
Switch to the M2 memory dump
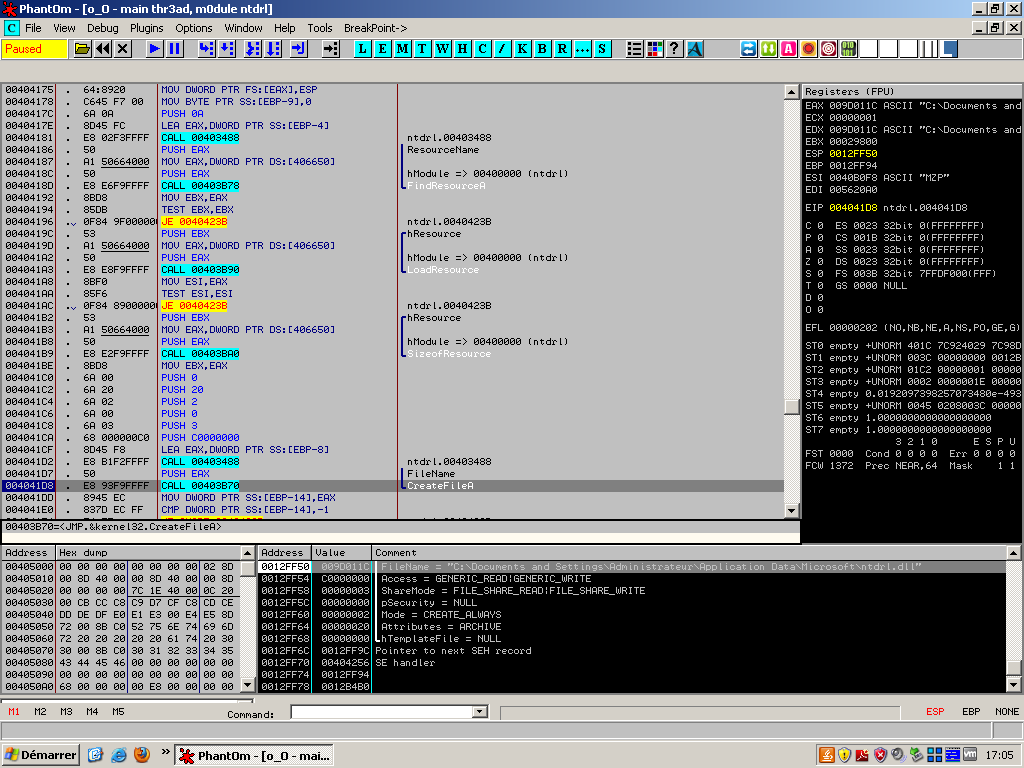40,712
